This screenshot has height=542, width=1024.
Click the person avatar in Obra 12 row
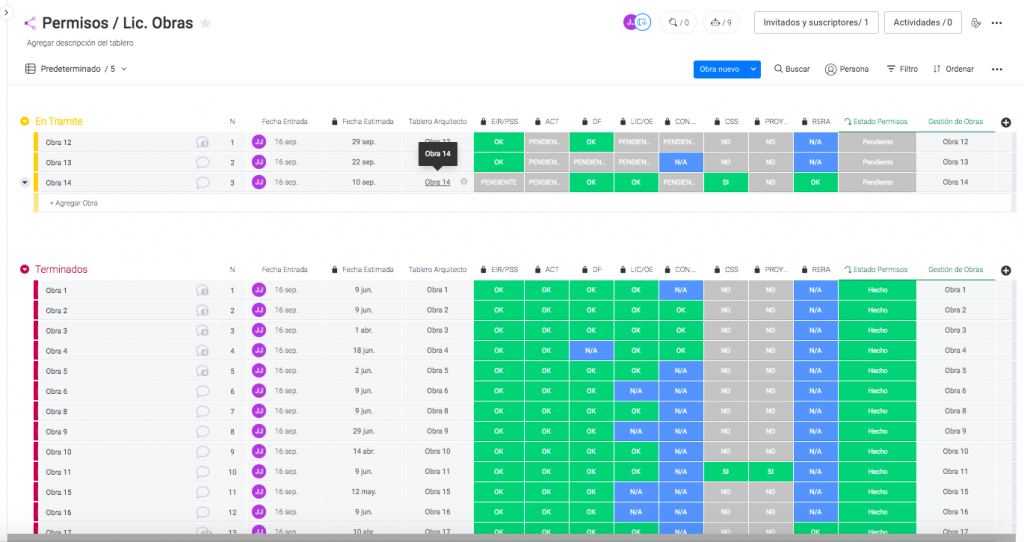[259, 142]
